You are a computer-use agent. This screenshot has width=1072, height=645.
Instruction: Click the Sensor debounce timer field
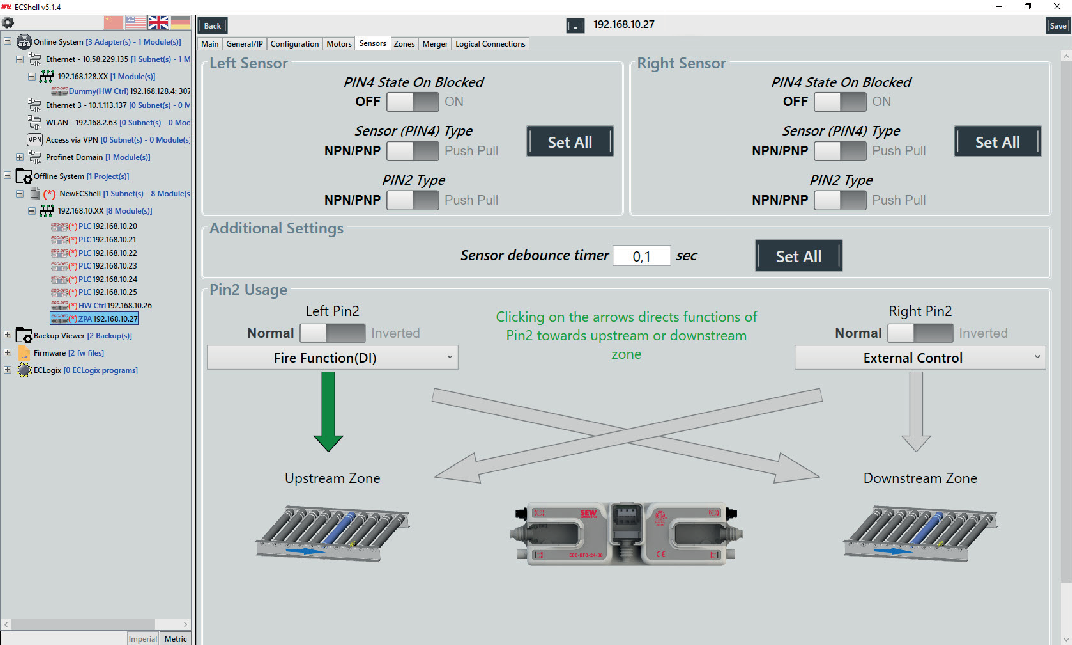click(641, 256)
